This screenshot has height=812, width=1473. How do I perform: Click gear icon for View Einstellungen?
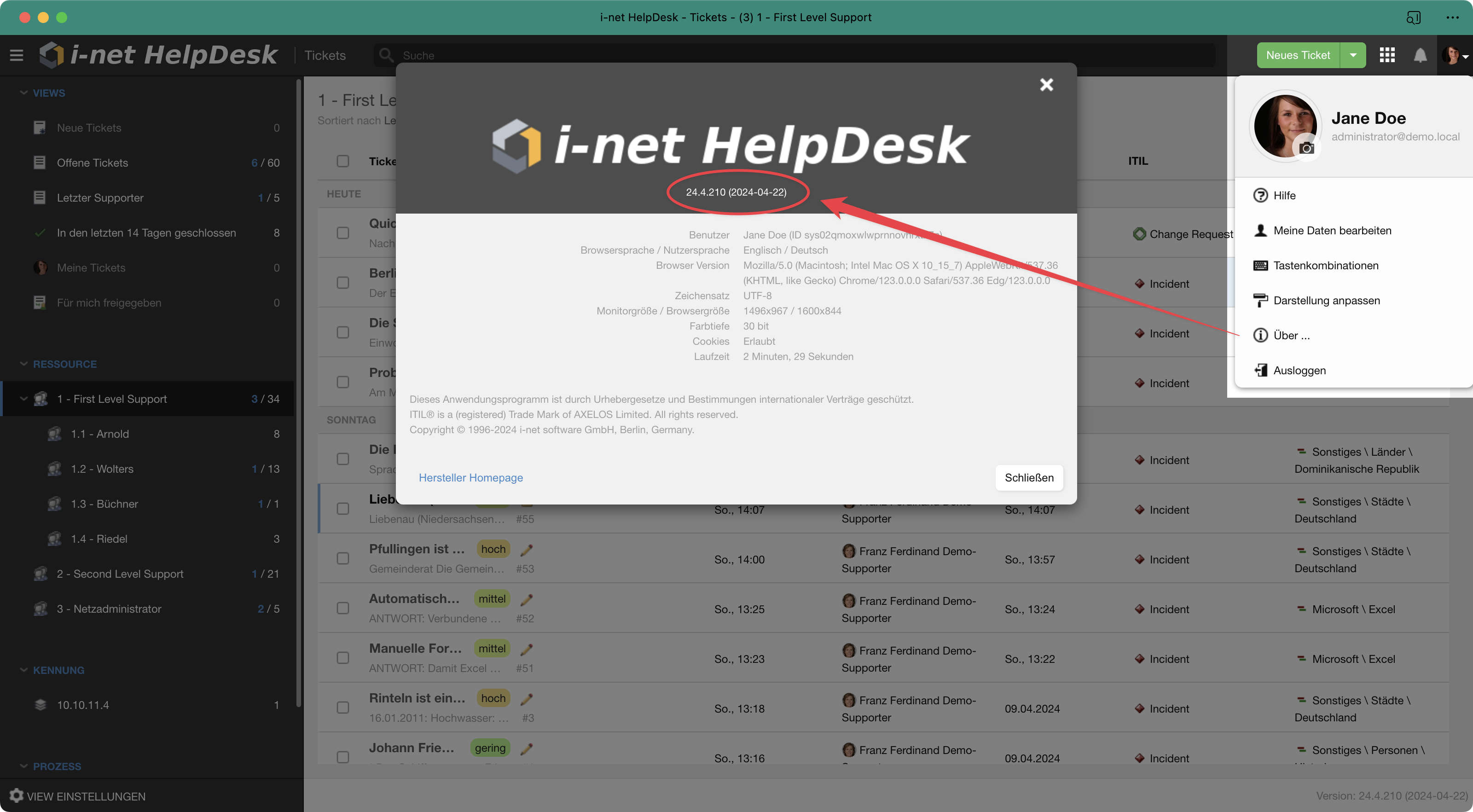[16, 796]
